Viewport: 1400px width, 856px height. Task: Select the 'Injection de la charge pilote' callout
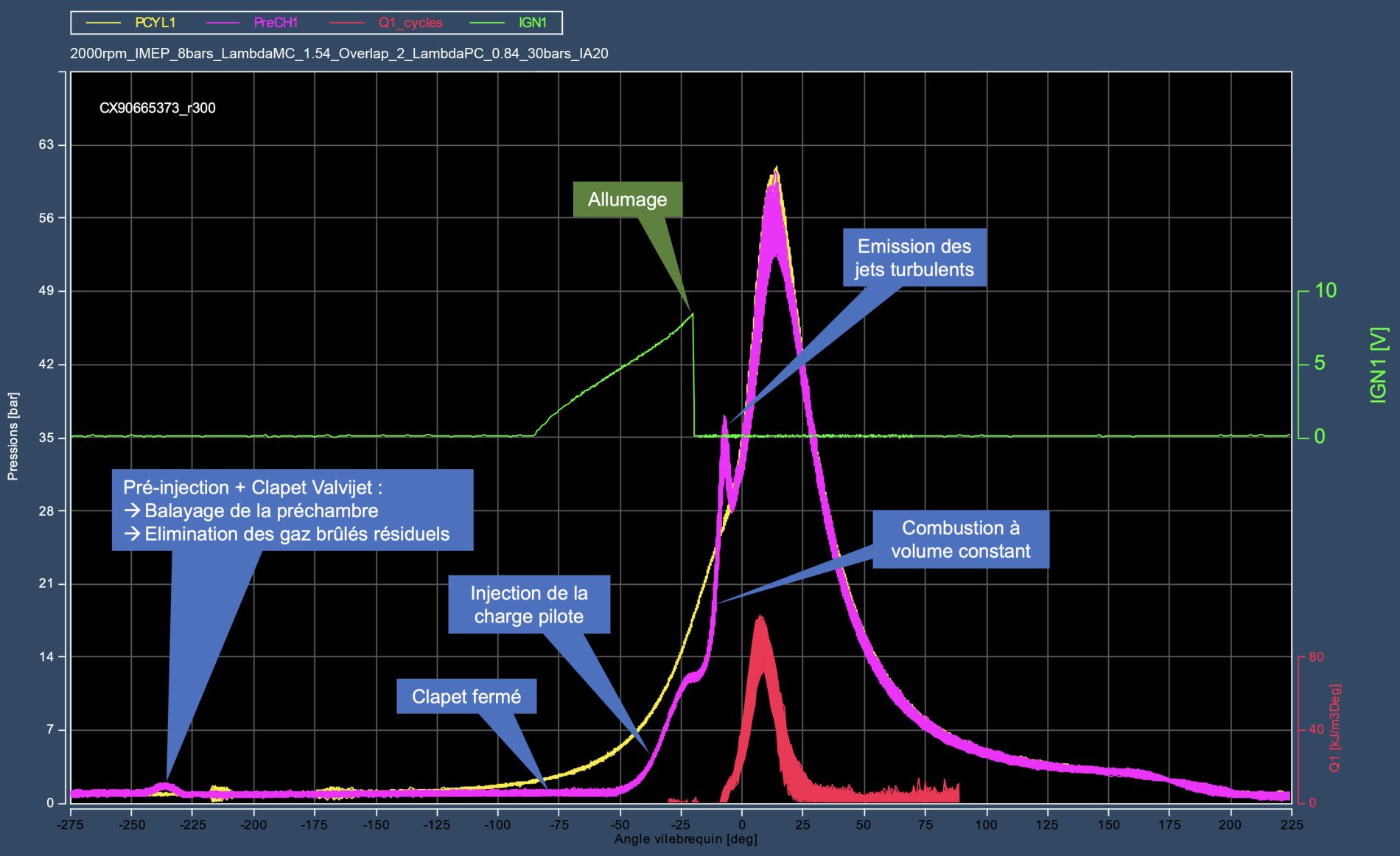point(528,604)
